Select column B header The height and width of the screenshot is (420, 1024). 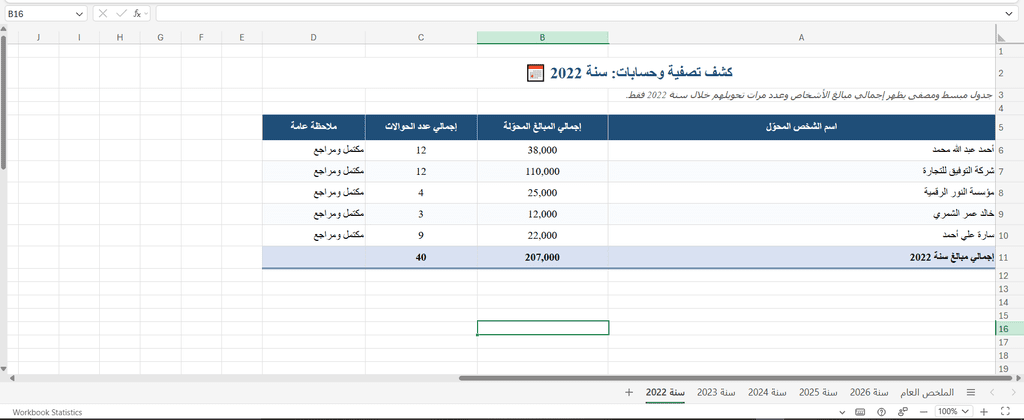click(543, 38)
